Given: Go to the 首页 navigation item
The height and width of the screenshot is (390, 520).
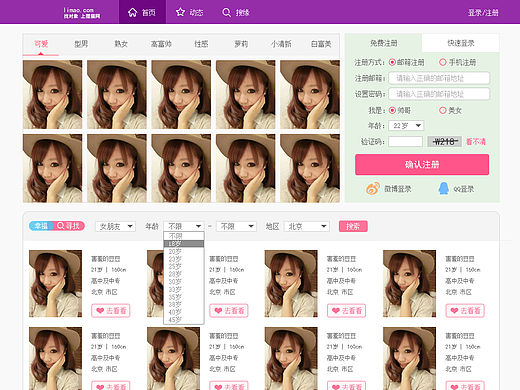Looking at the screenshot, I should [x=142, y=12].
